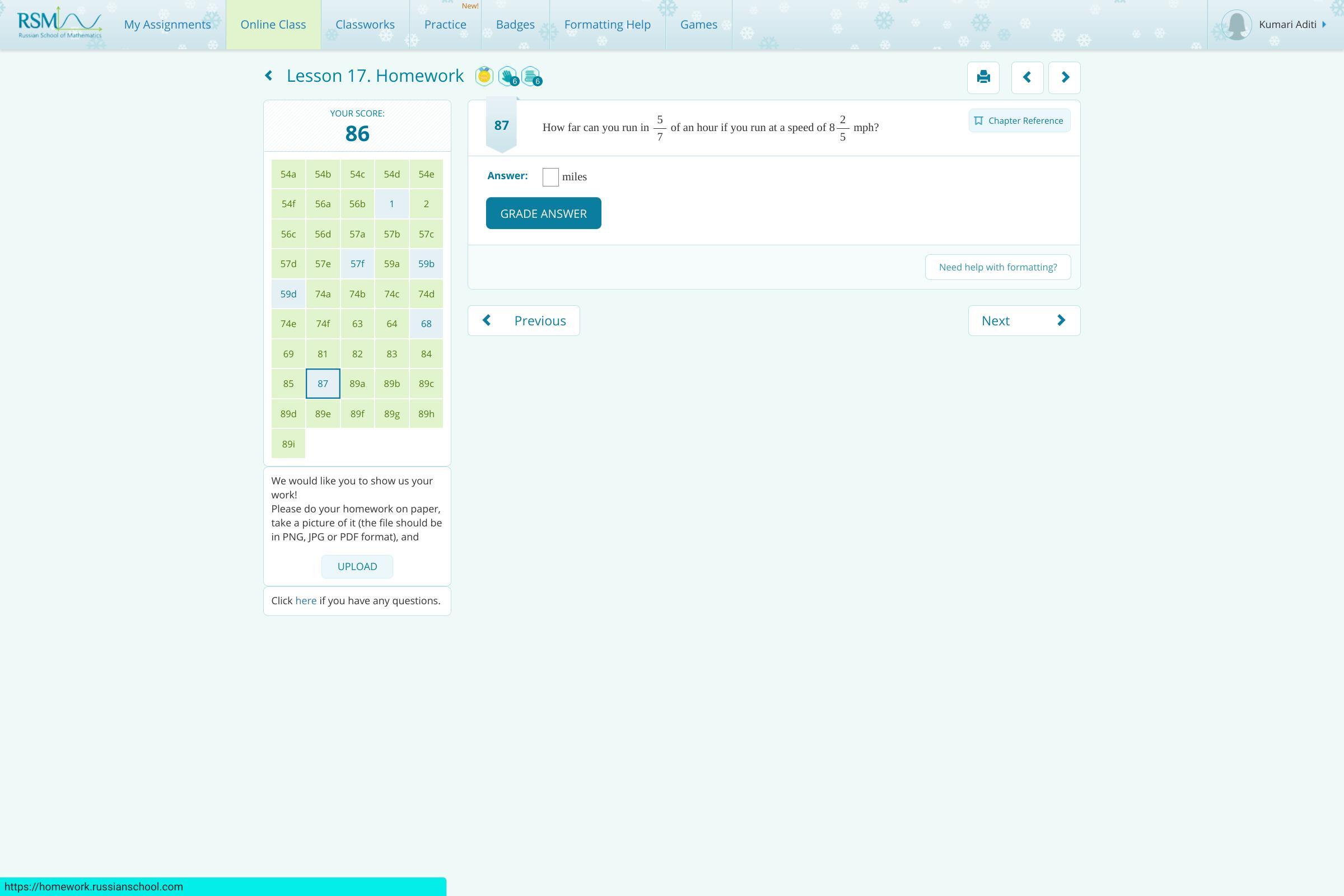Go to previous lesson with left arrow button
Viewport: 1344px width, 896px height.
(1027, 77)
